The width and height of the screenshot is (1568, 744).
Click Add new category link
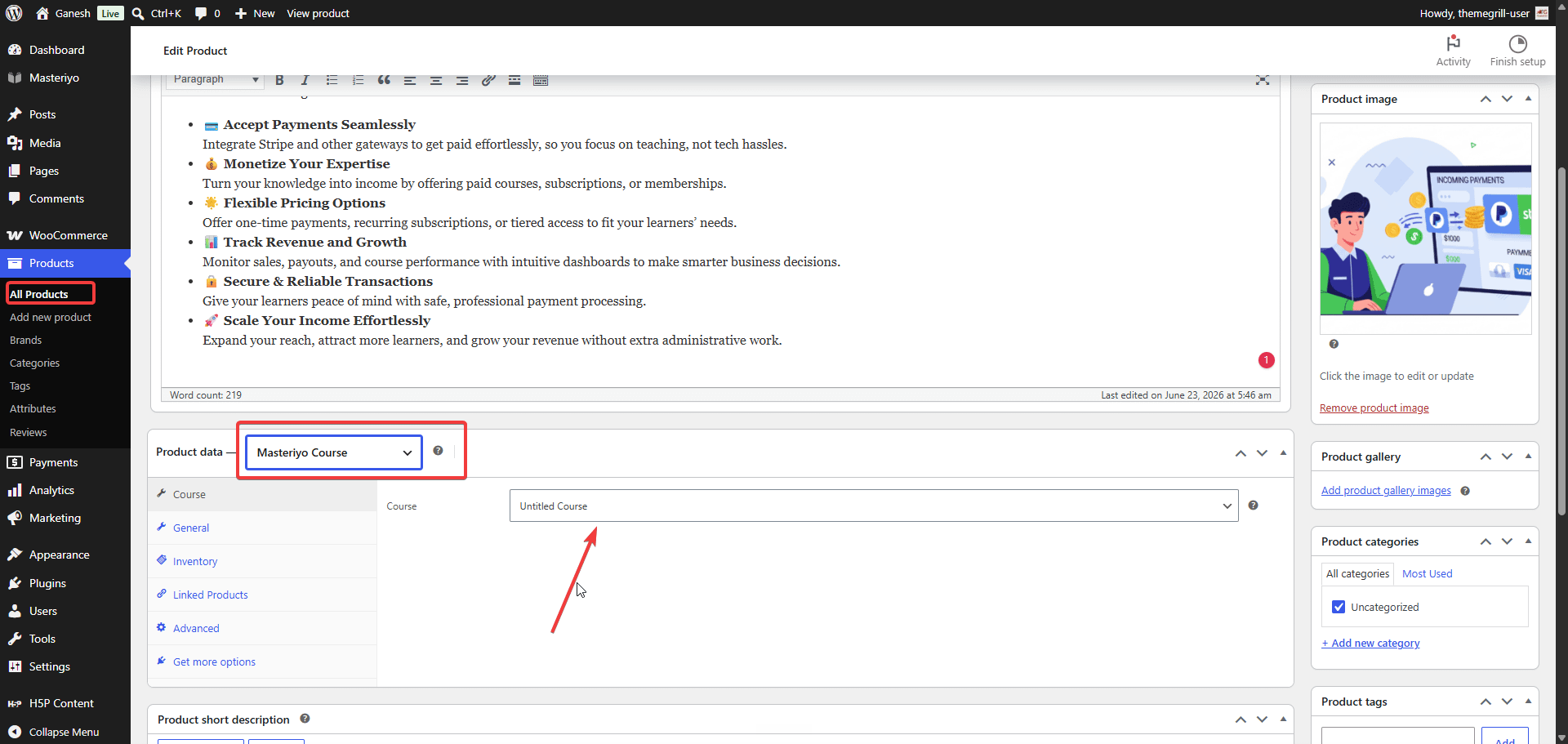1370,643
